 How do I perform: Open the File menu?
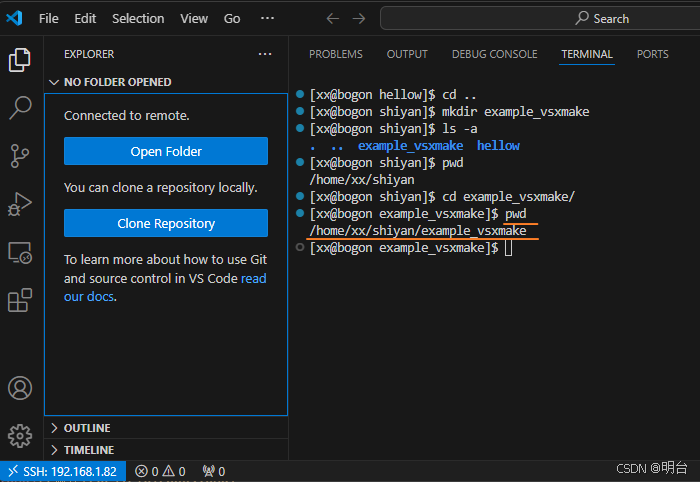click(x=49, y=18)
